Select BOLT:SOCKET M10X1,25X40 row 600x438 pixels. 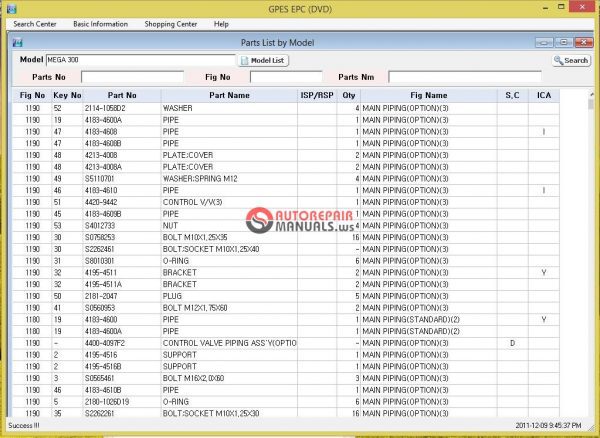pos(286,249)
